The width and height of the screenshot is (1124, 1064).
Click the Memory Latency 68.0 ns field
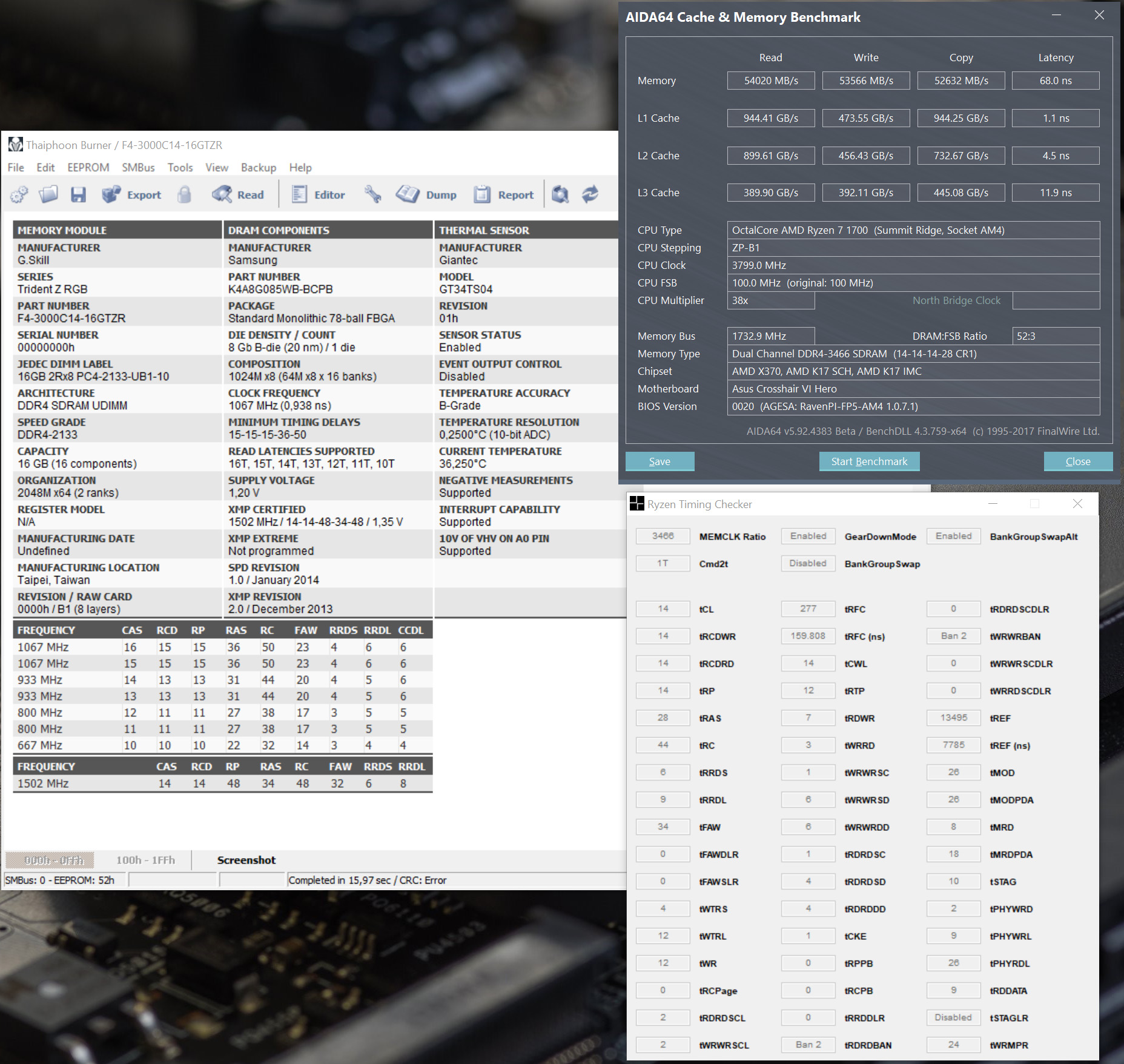(1056, 81)
